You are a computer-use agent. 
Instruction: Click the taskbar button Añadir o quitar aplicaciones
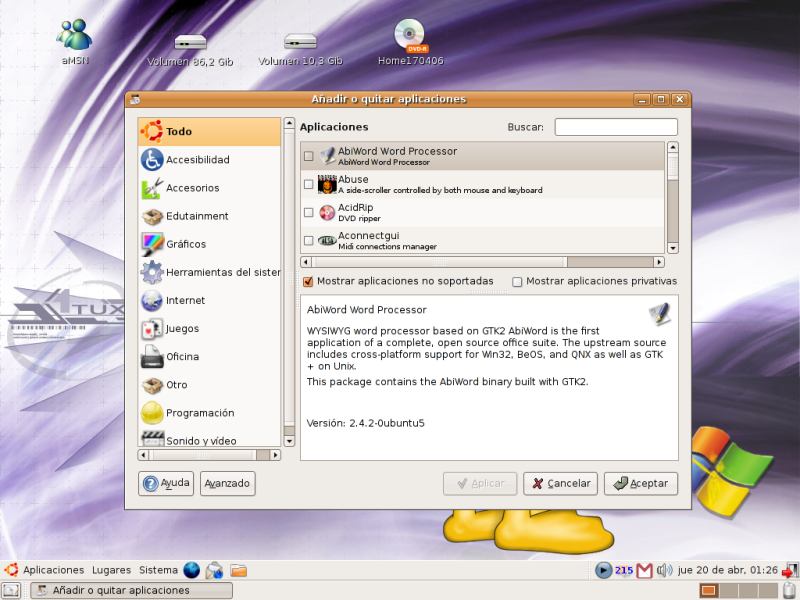pos(132,591)
